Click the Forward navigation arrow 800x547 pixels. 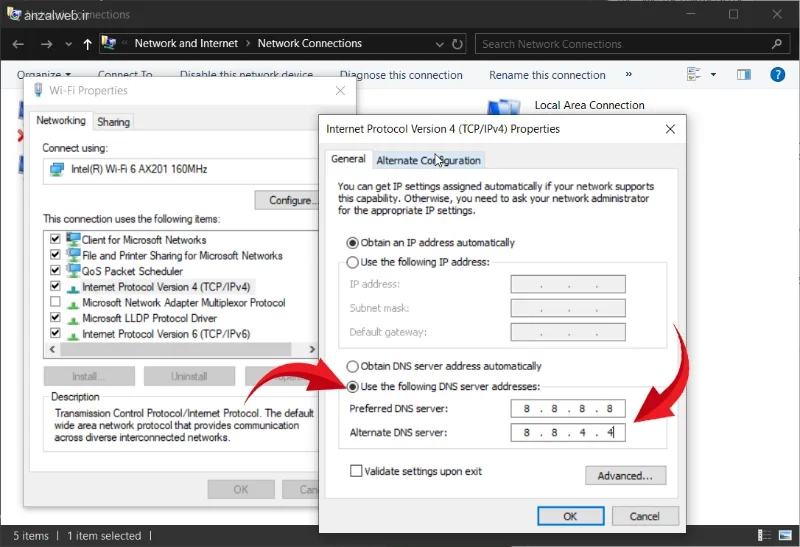point(46,44)
